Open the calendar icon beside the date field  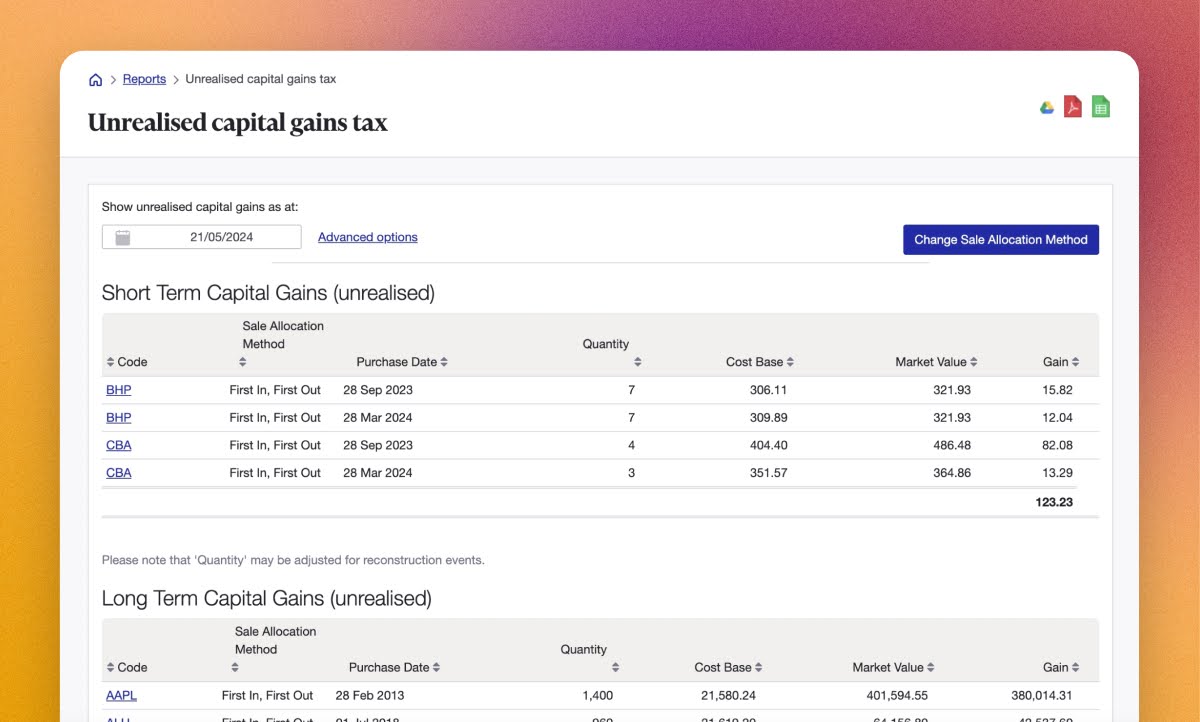point(120,236)
